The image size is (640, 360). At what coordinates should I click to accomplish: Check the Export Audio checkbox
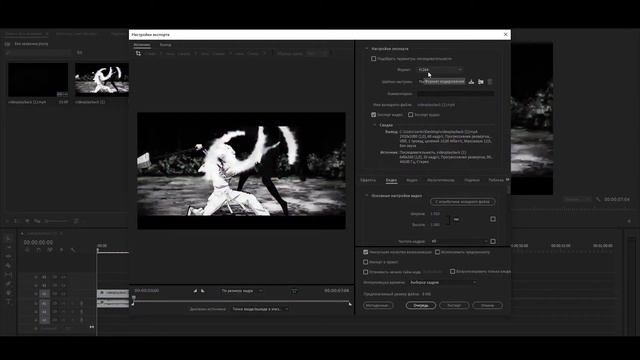[x=411, y=115]
